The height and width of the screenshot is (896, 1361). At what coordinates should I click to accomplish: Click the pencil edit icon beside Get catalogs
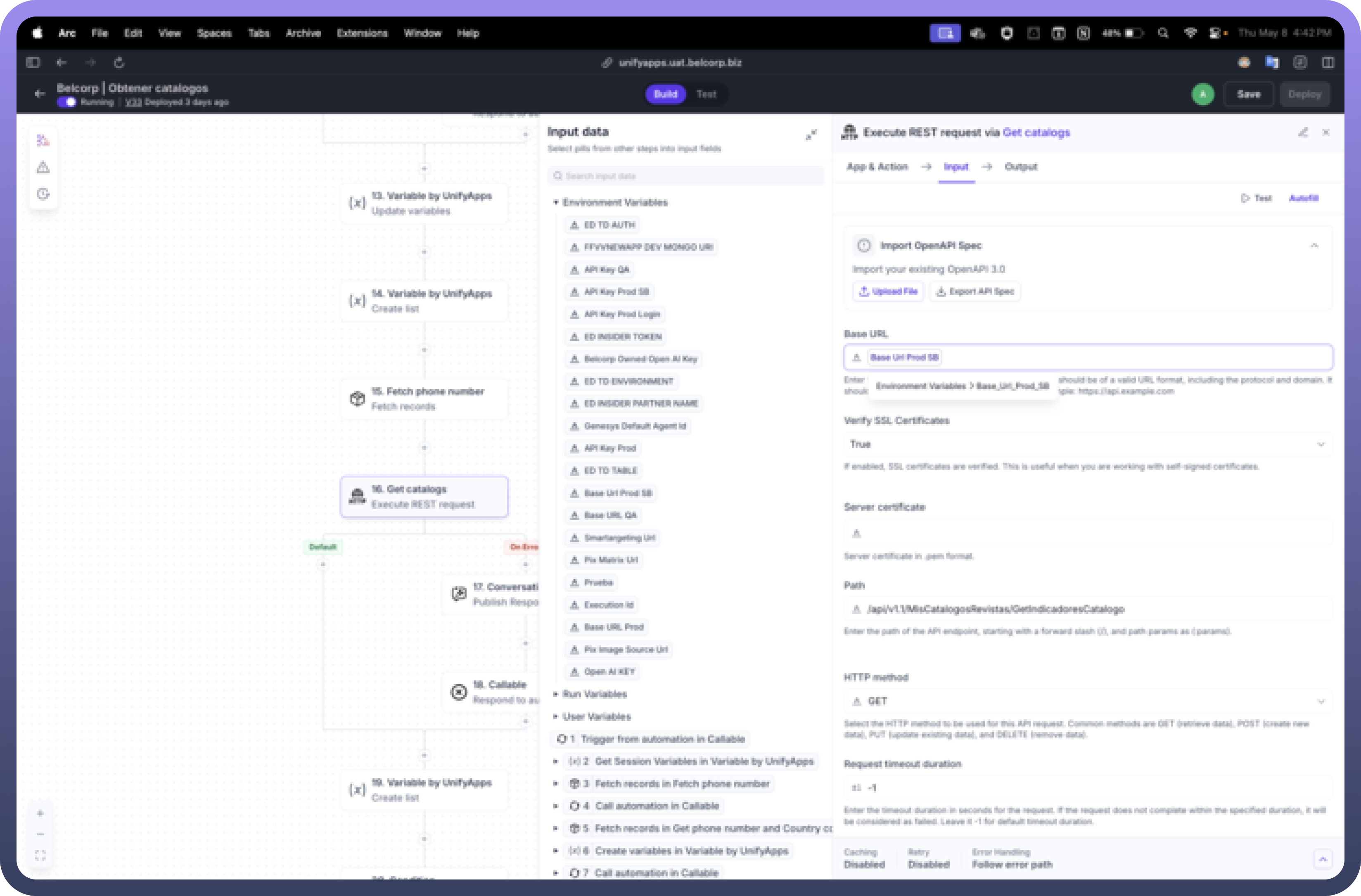tap(1303, 132)
